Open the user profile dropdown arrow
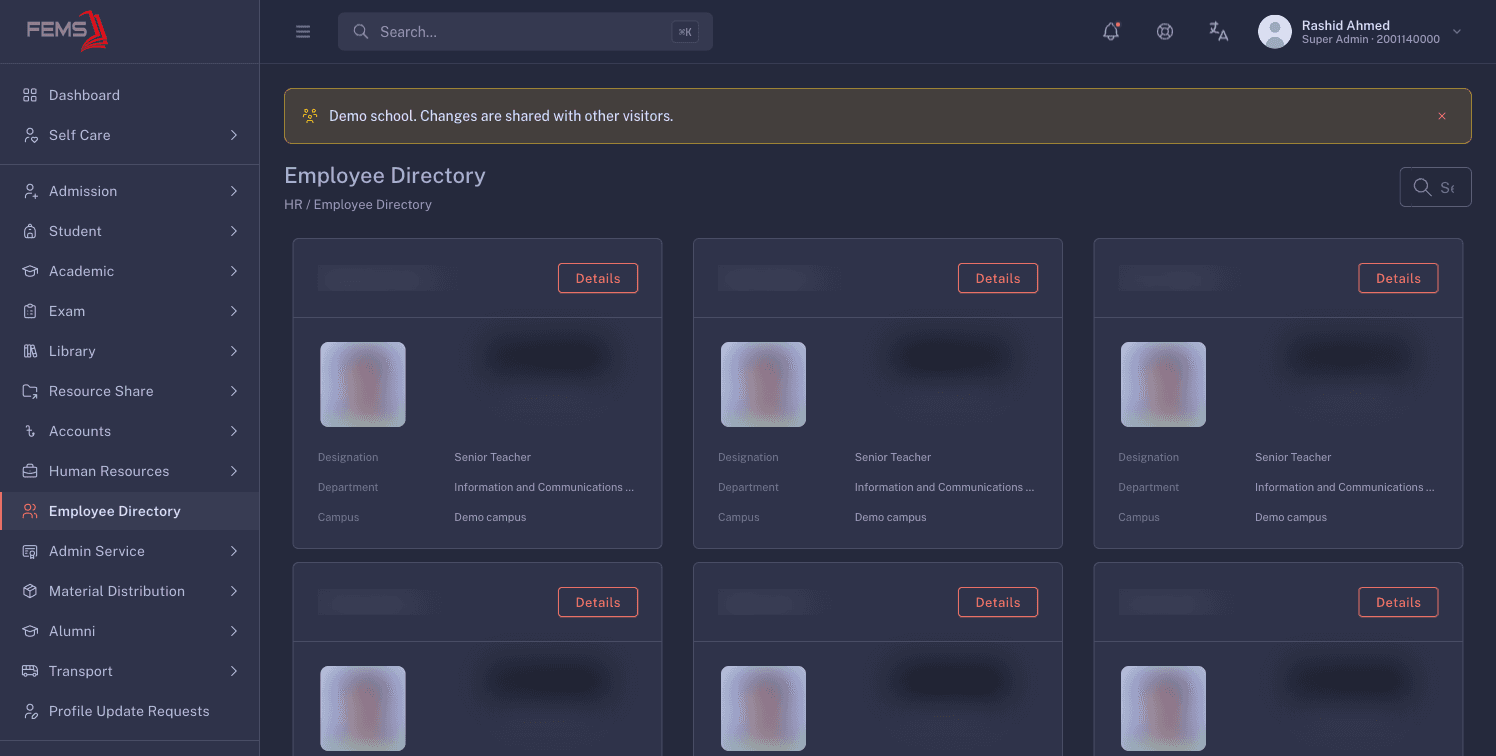This screenshot has height=756, width=1496. tap(1457, 32)
